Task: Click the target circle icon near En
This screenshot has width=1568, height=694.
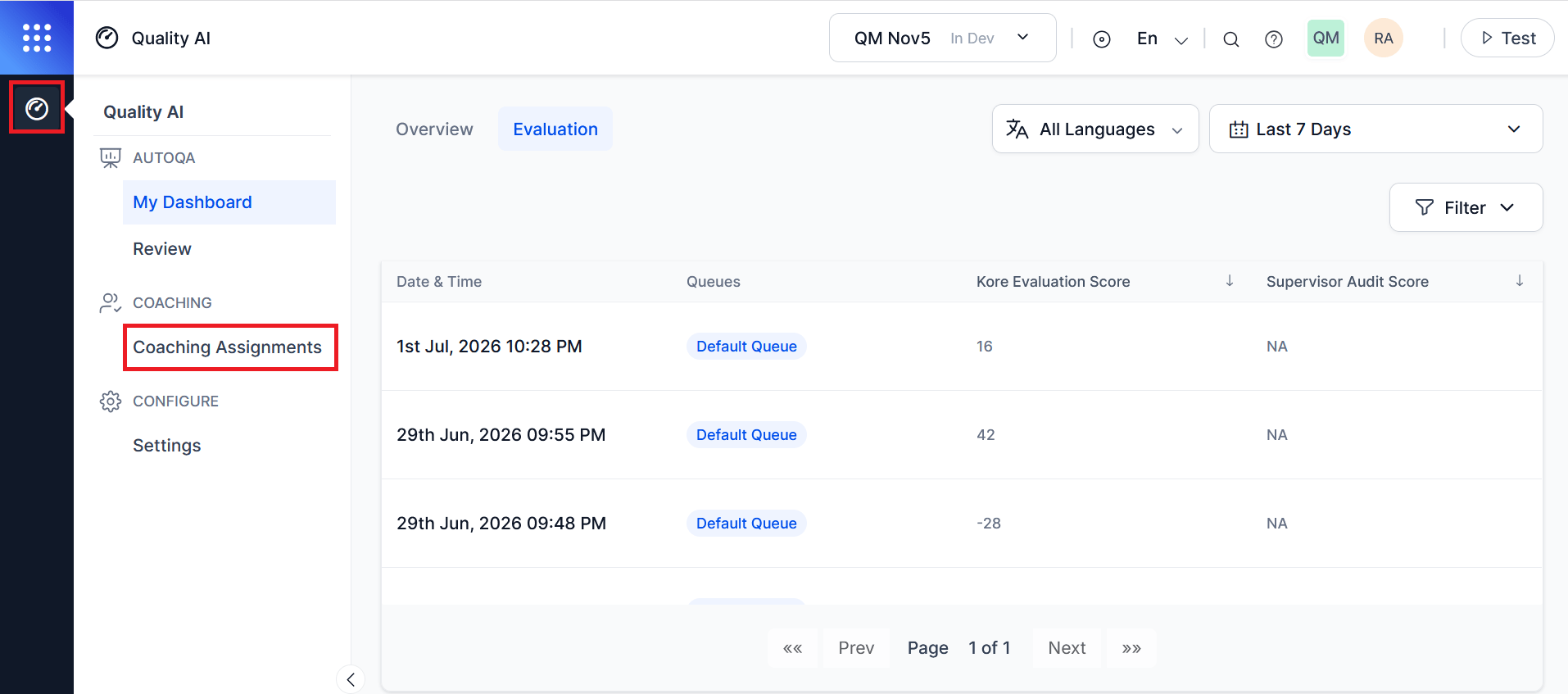Action: (x=1102, y=39)
